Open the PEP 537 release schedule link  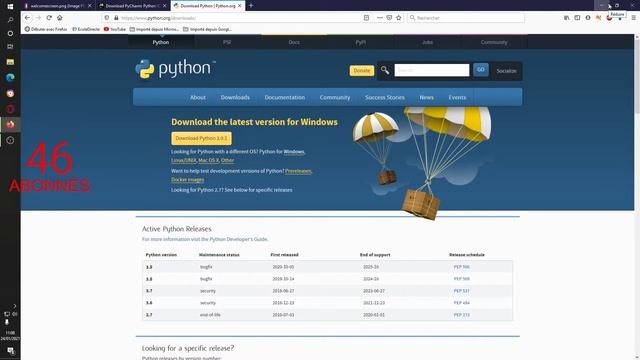(x=462, y=291)
